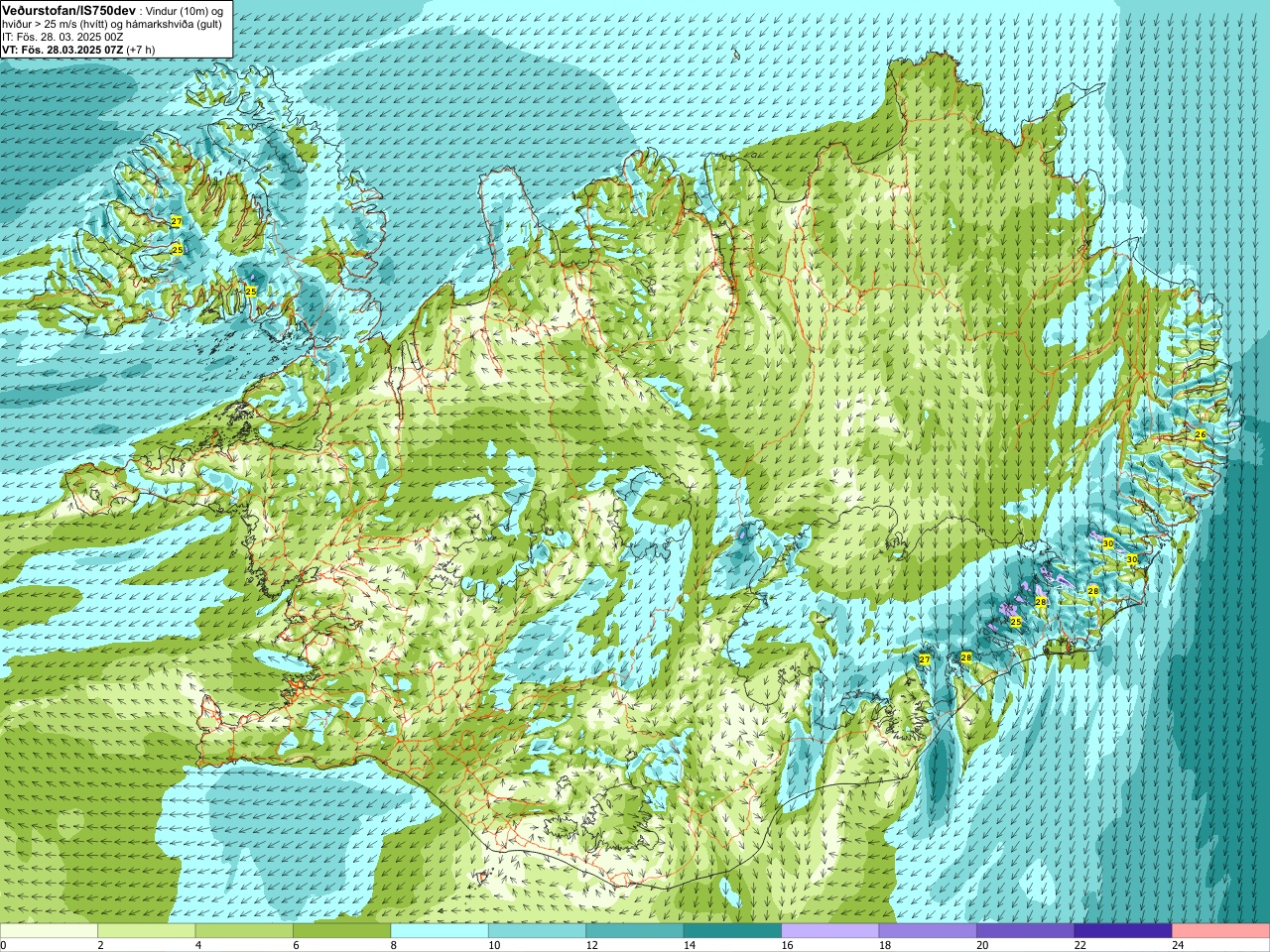Viewport: 1270px width, 952px height.
Task: Click legend scale number '14'
Action: (690, 945)
